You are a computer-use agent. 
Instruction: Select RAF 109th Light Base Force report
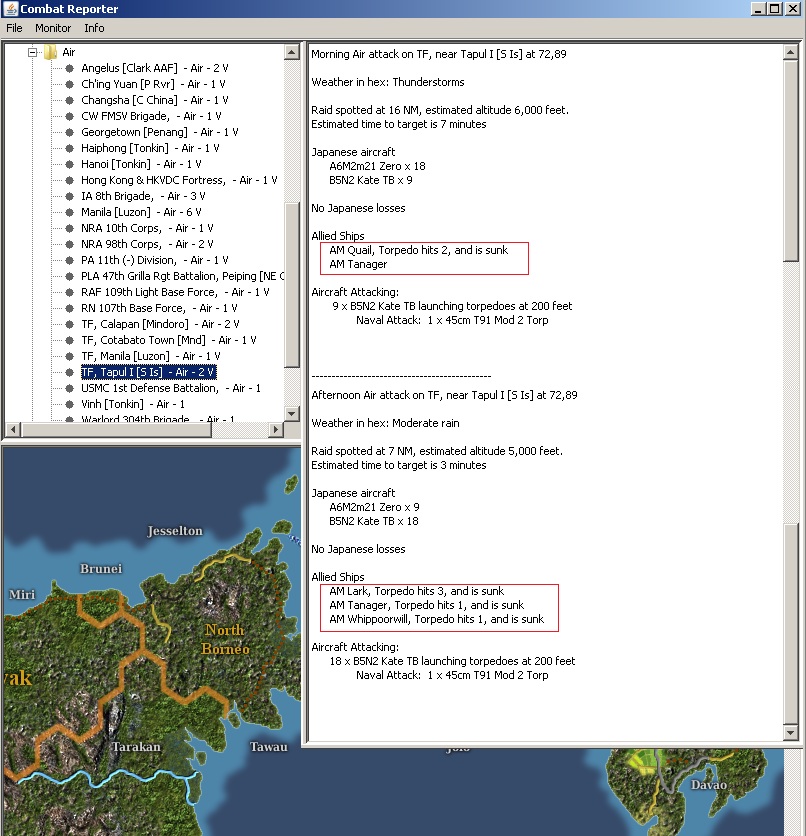[x=175, y=292]
